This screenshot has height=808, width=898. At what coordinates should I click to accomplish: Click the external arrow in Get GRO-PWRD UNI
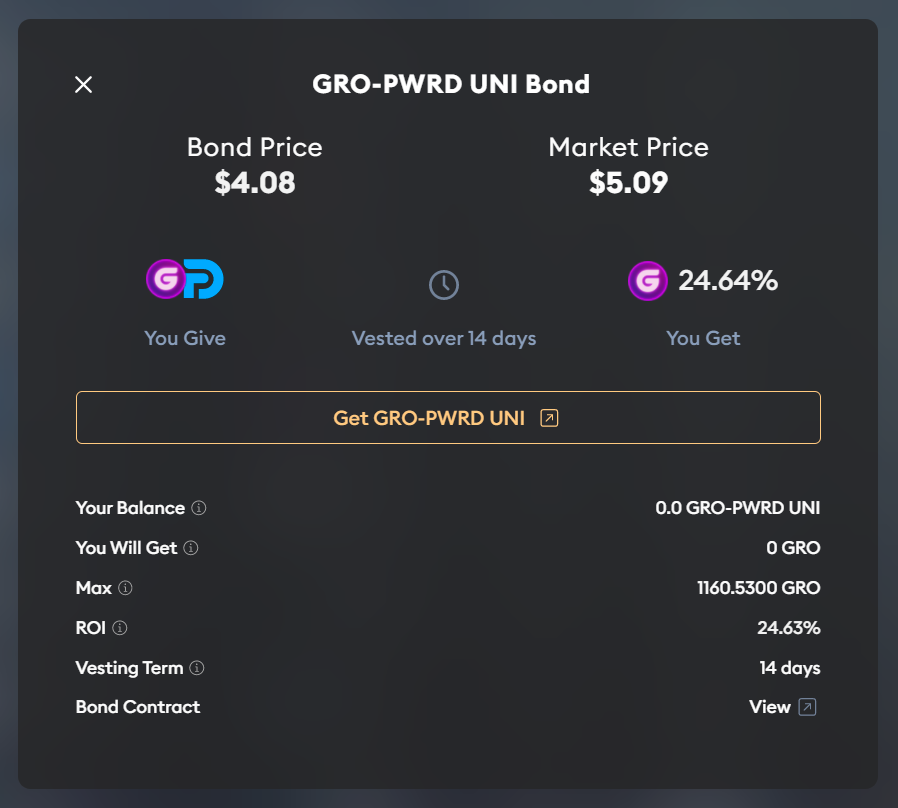pos(548,418)
